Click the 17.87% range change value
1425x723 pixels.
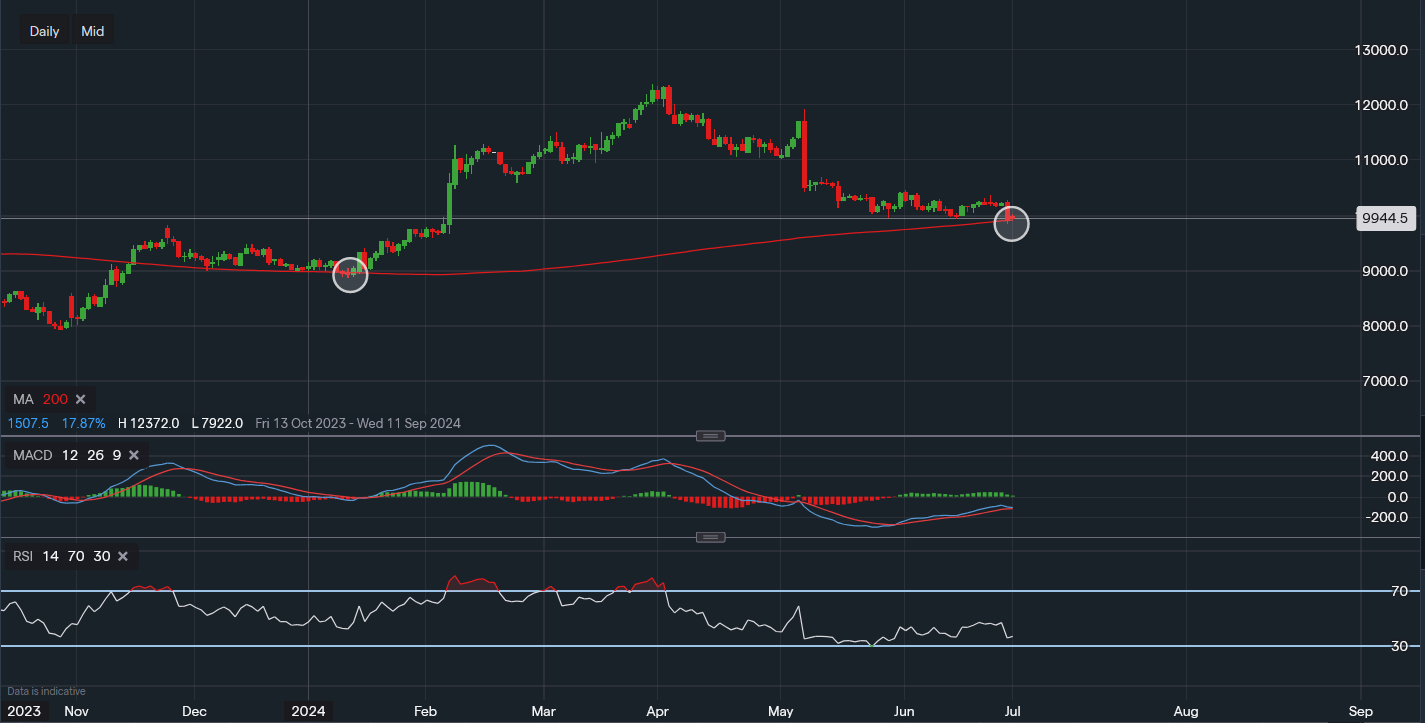(83, 424)
